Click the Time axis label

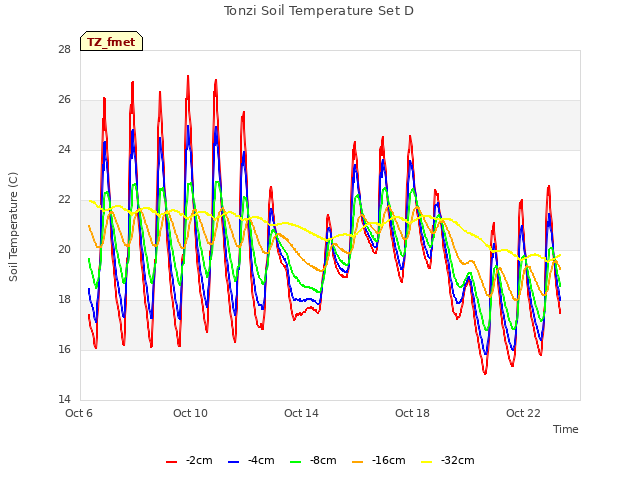click(566, 429)
